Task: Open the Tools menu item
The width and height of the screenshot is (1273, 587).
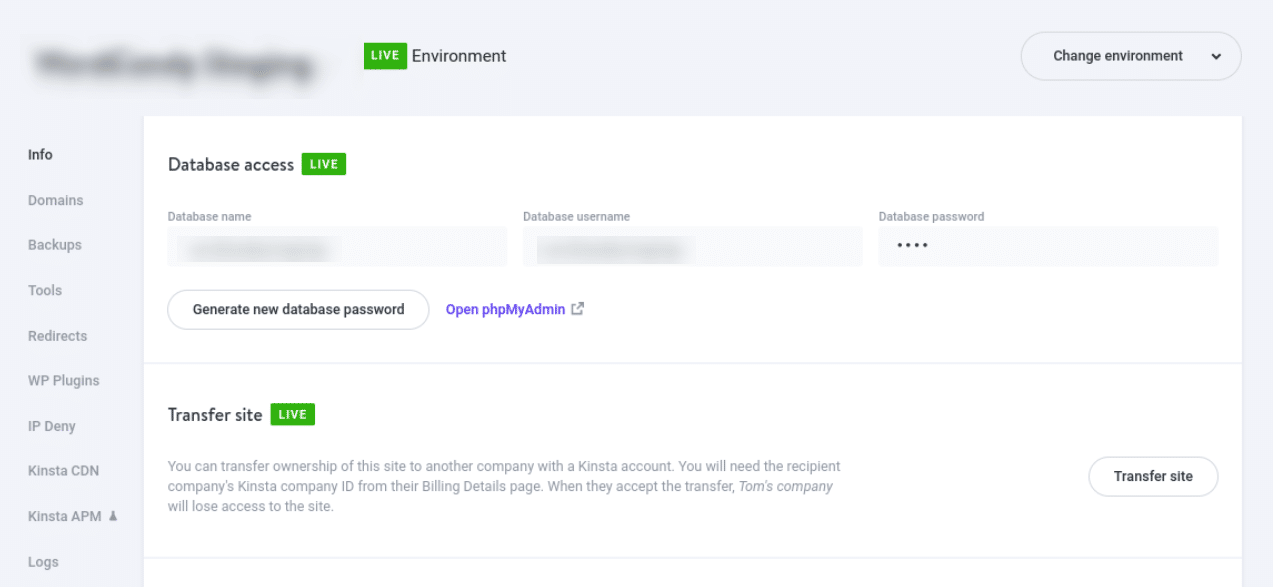Action: click(x=45, y=290)
